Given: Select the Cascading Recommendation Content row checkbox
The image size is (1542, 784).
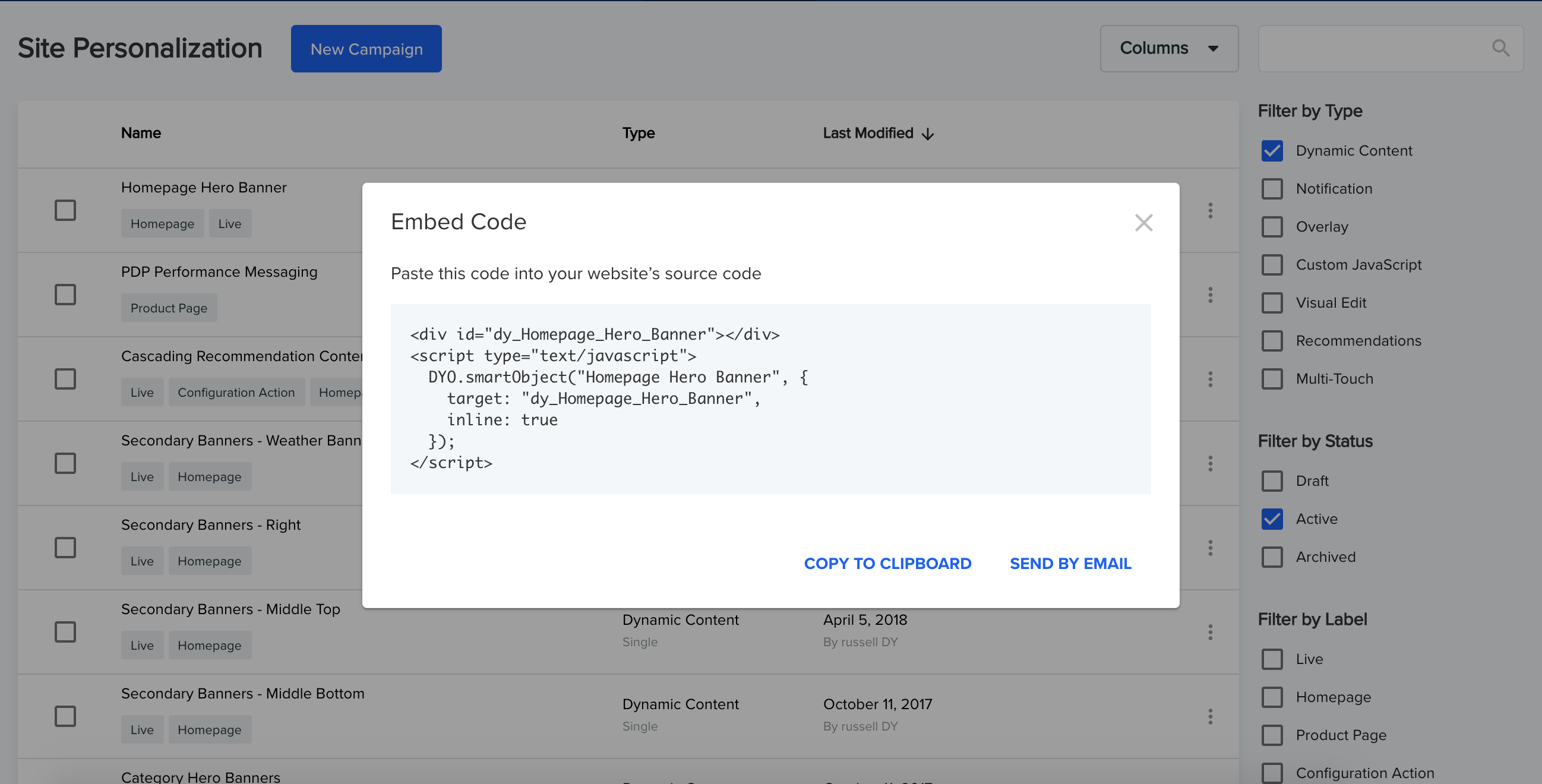Looking at the screenshot, I should click(x=65, y=379).
